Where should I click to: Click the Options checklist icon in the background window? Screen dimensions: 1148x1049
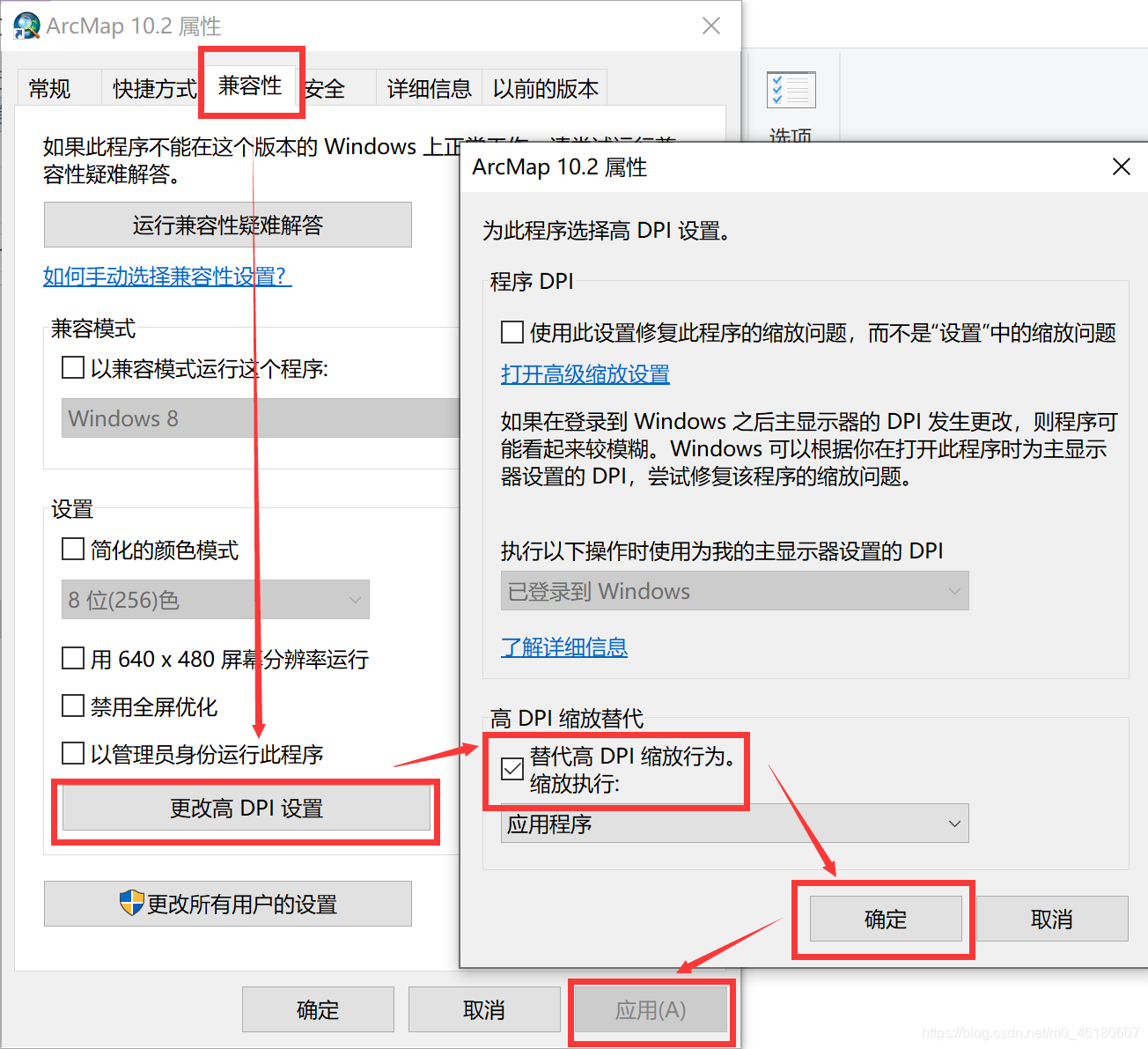coord(791,90)
